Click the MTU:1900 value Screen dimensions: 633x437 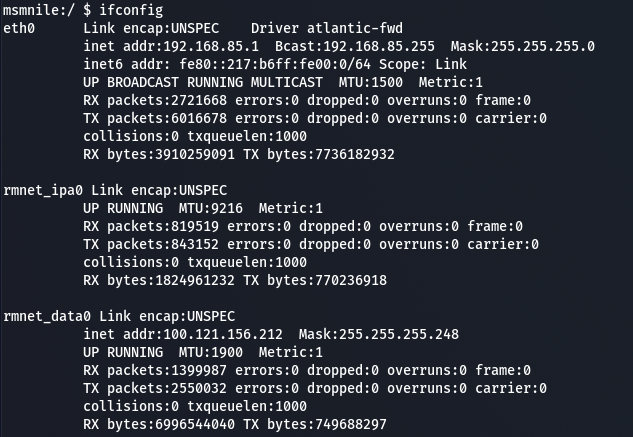tap(211, 352)
